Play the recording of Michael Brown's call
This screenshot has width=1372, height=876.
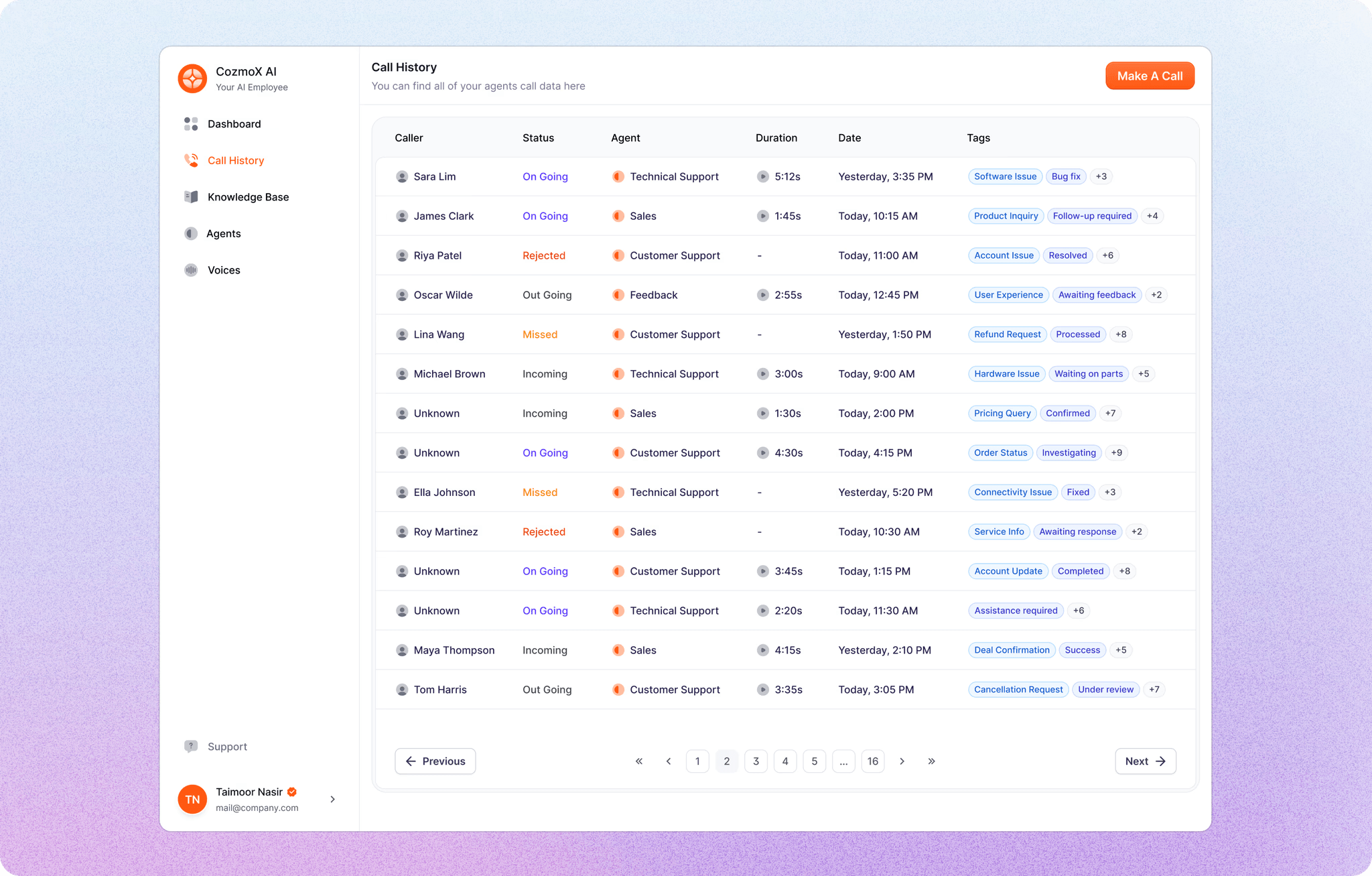point(763,373)
